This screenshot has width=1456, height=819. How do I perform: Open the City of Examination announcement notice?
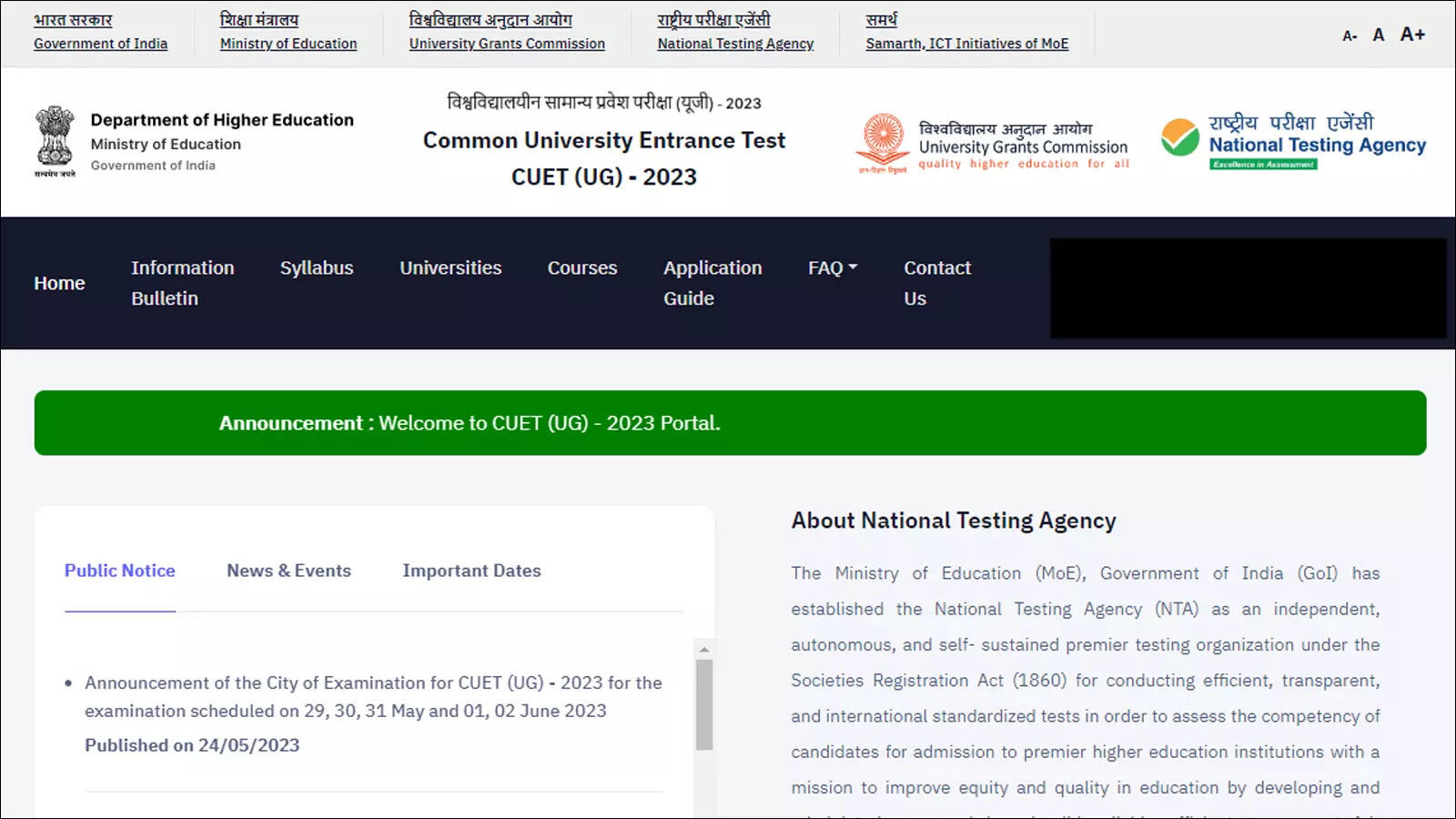(x=373, y=697)
